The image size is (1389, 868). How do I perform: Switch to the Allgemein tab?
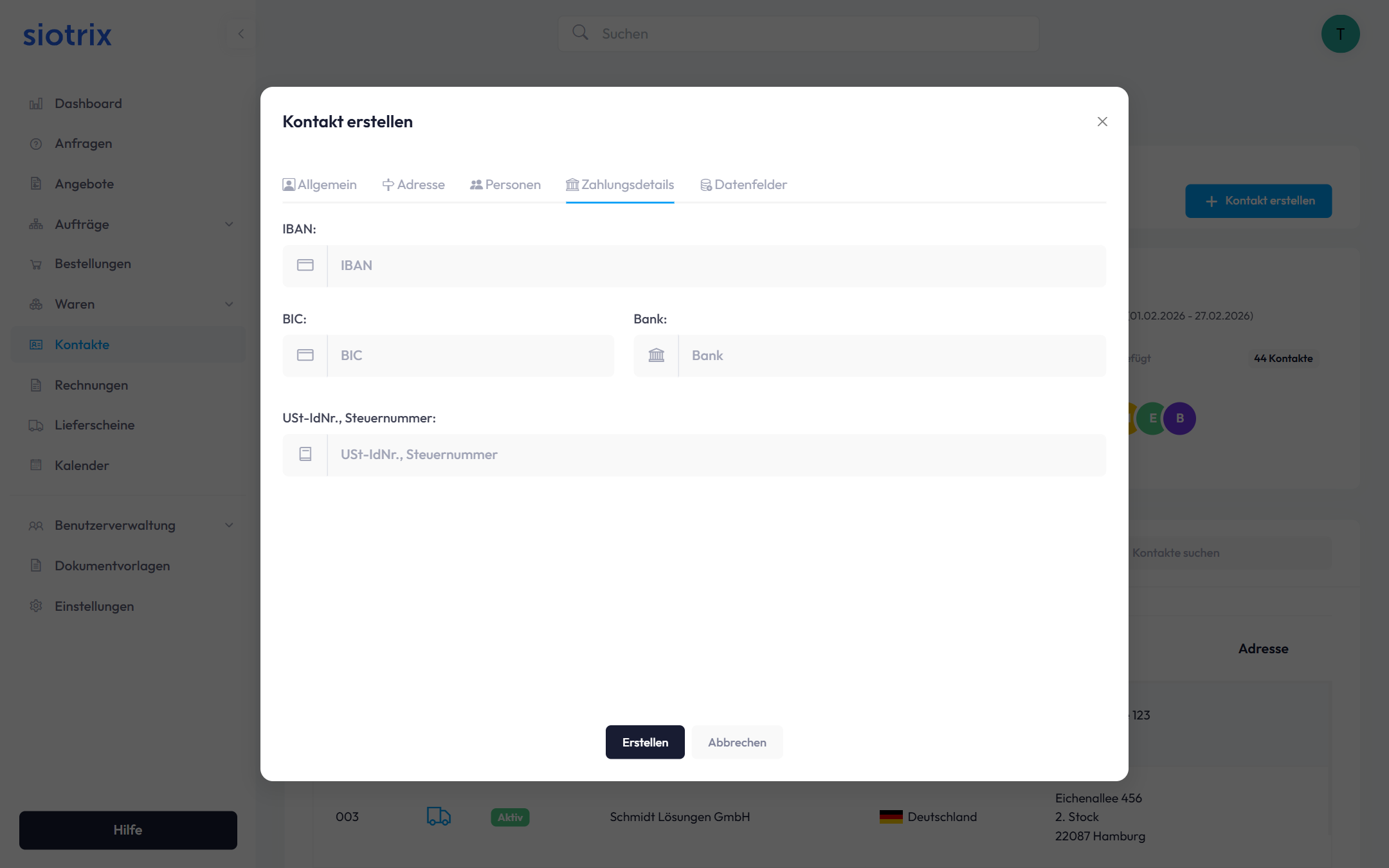point(320,185)
